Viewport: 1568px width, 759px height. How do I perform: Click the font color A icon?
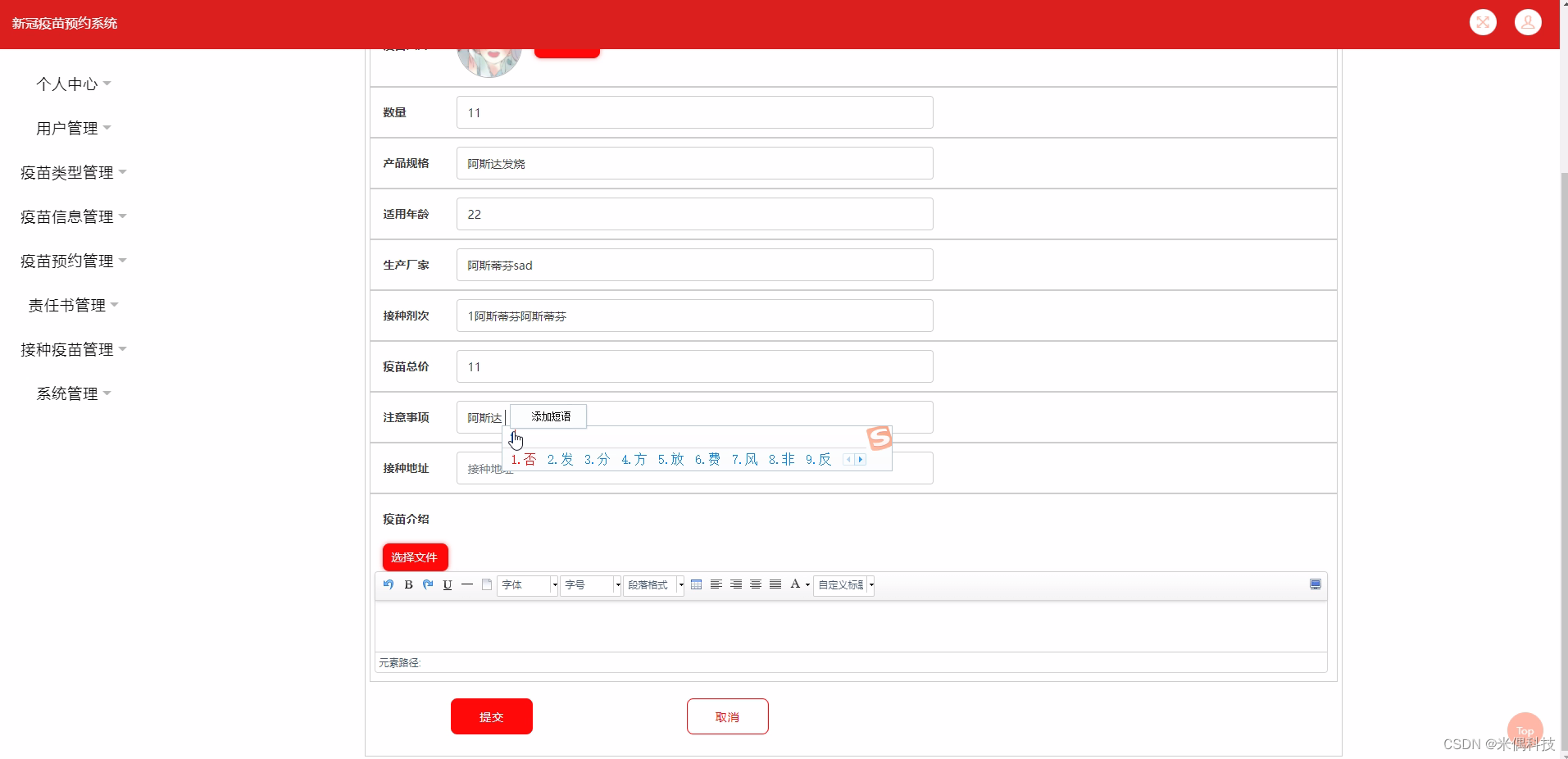(794, 584)
